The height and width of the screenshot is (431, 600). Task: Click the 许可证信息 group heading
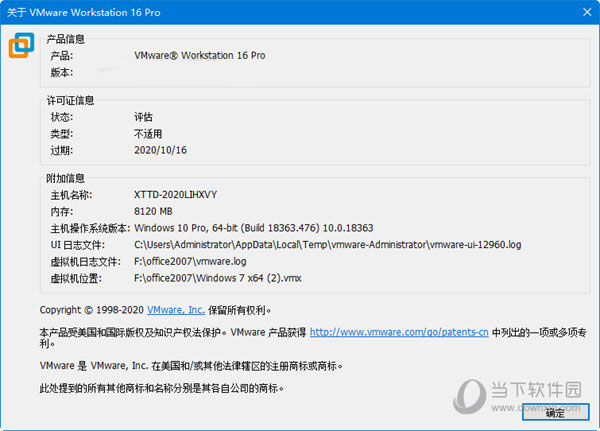click(70, 101)
